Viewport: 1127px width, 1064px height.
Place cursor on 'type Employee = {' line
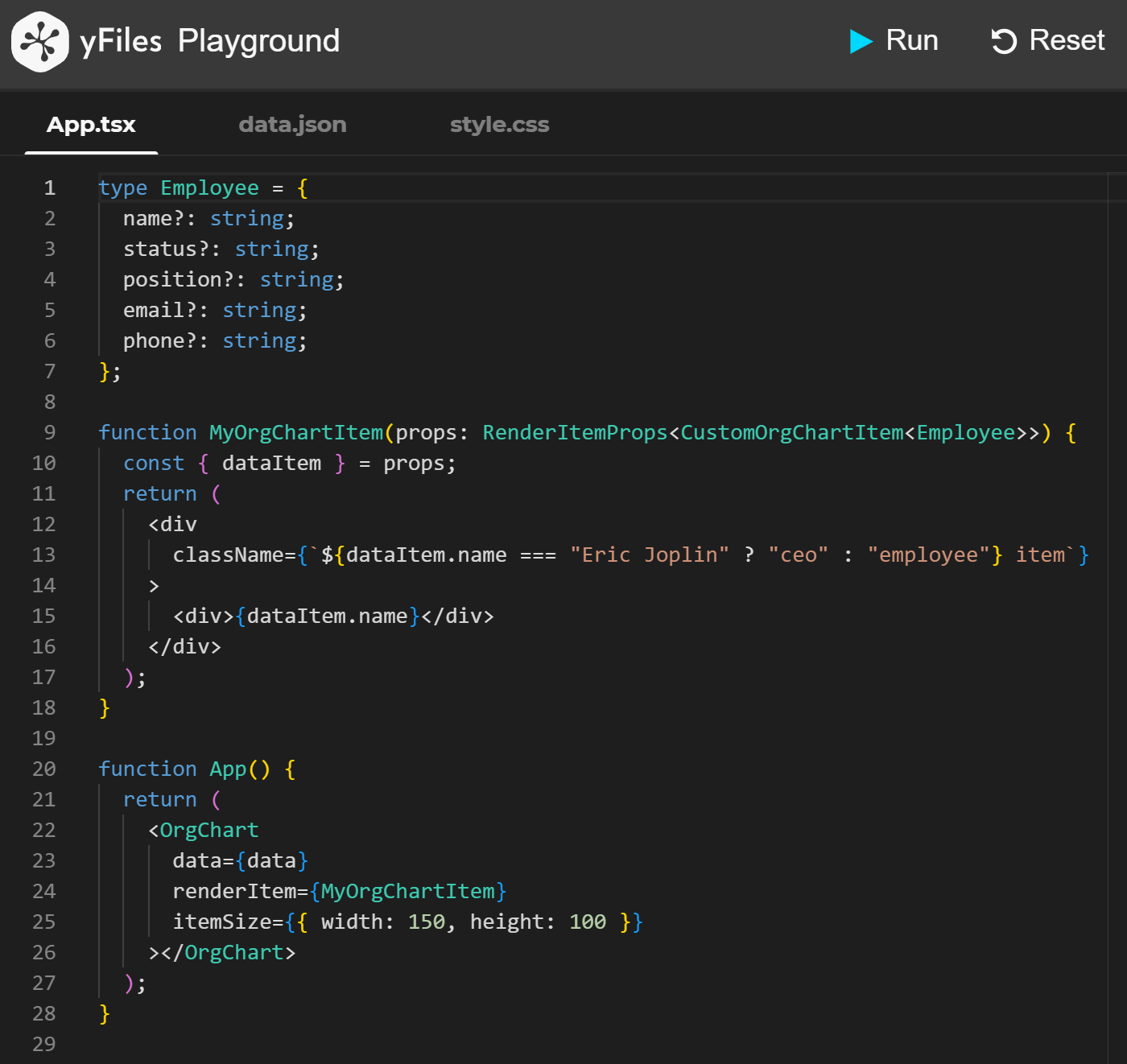coord(204,188)
